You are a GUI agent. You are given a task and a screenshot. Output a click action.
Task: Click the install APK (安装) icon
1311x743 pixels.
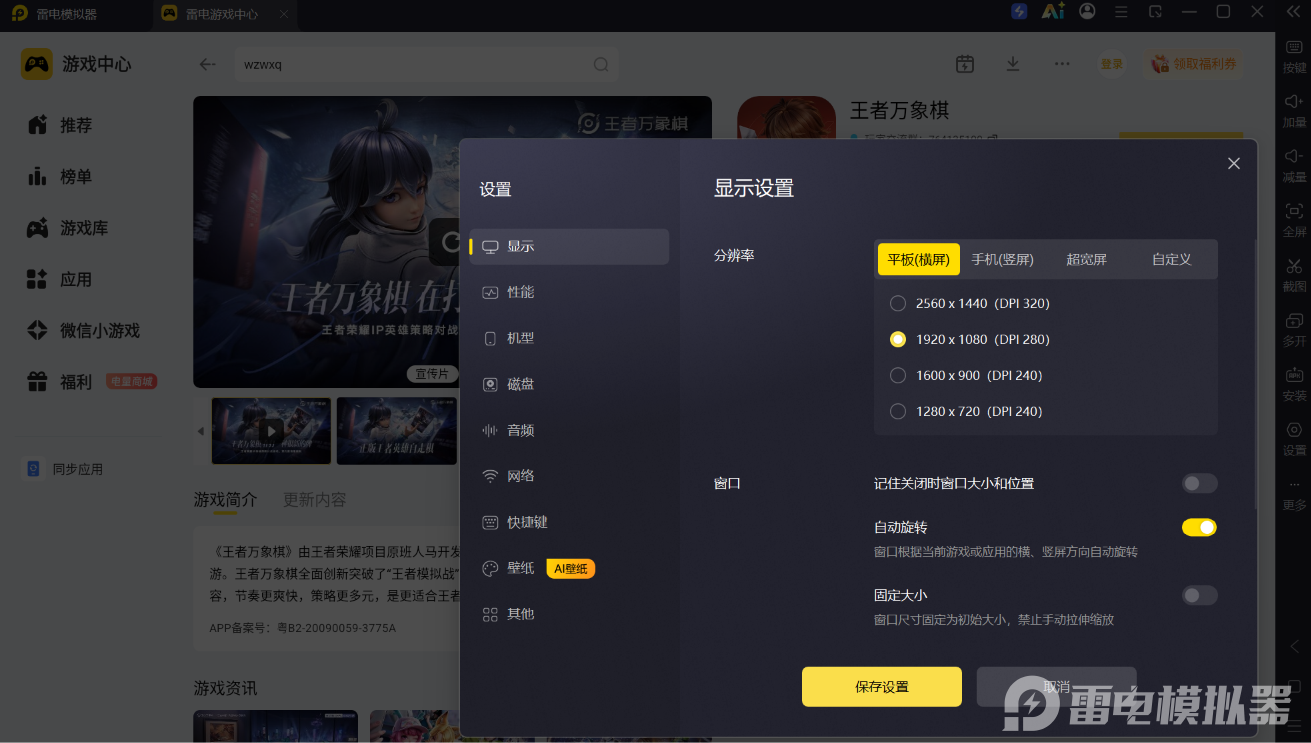[1294, 383]
